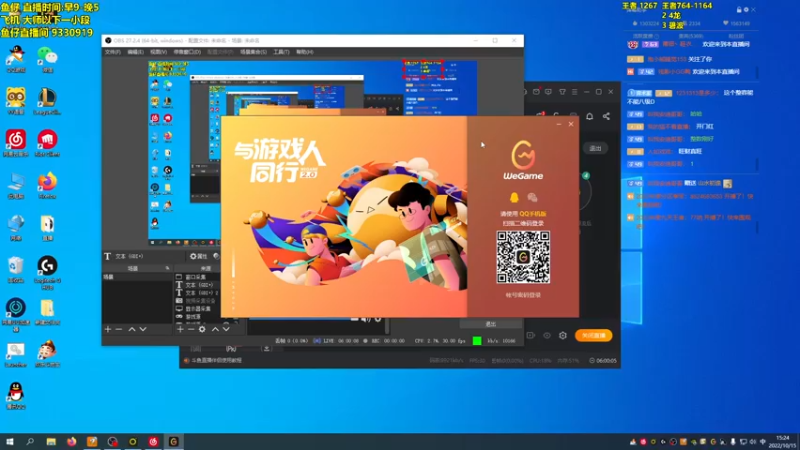Viewport: 800px width, 450px height.
Task: Select the scene entry in Scenes list
Action: (x=137, y=277)
